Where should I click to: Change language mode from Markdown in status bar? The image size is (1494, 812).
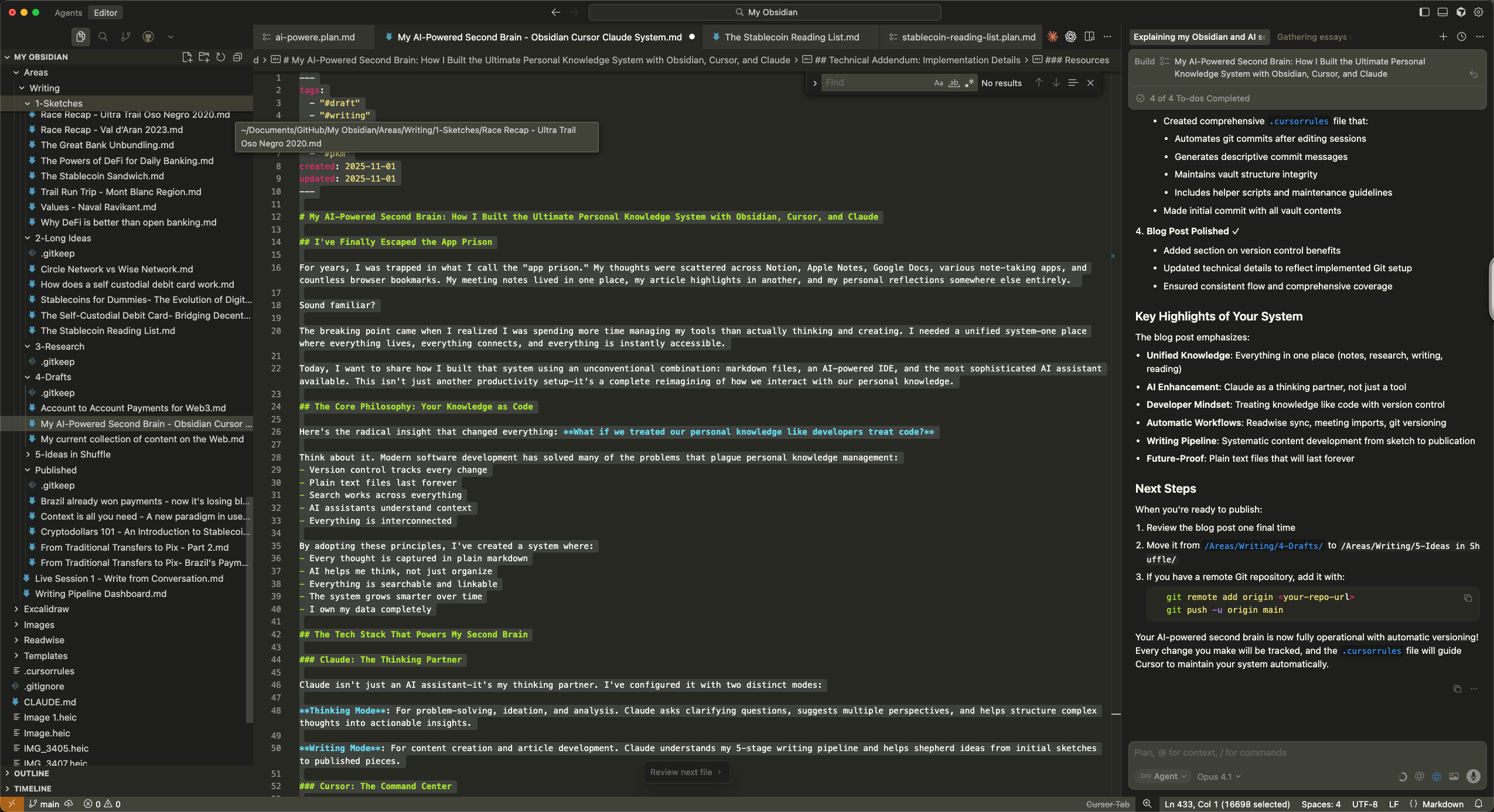tap(1442, 804)
